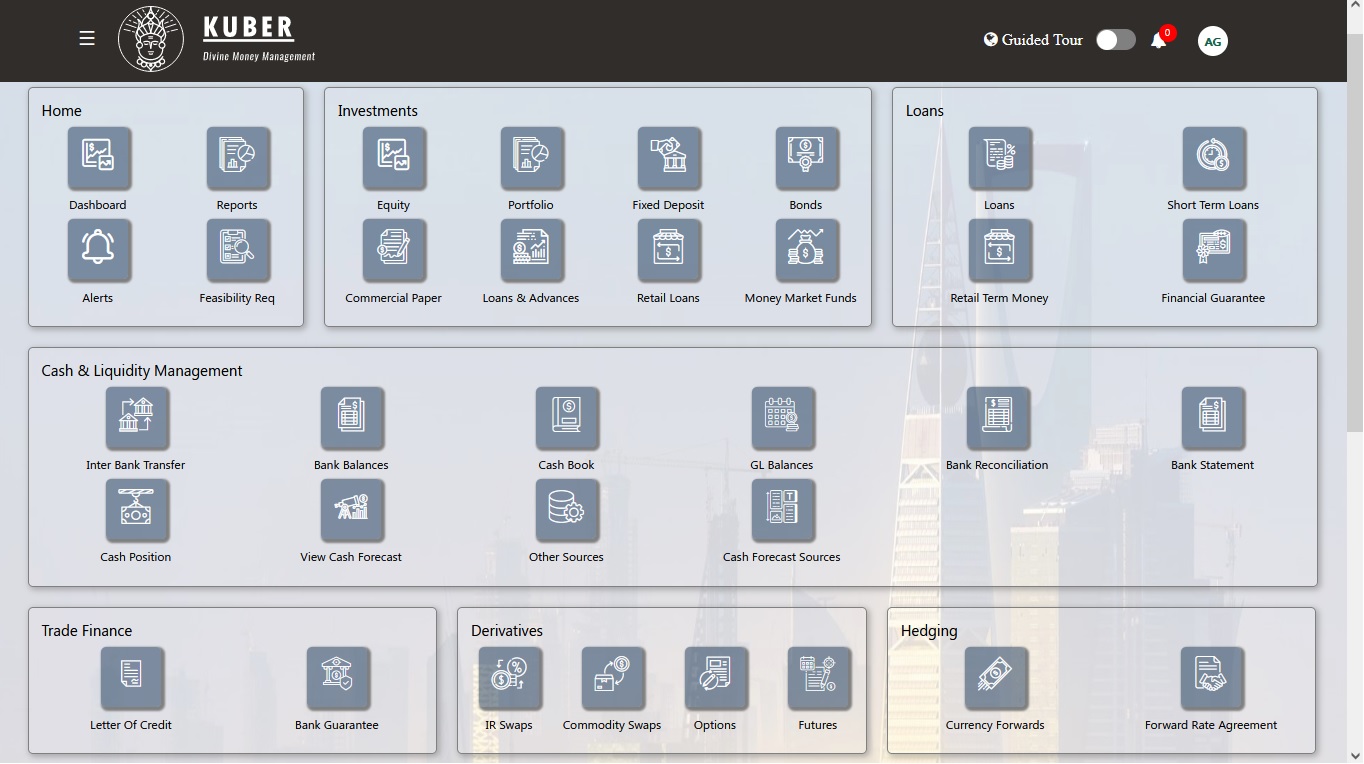Click the Commodity Swaps icon
Screen dimensions: 1364x764
point(612,678)
